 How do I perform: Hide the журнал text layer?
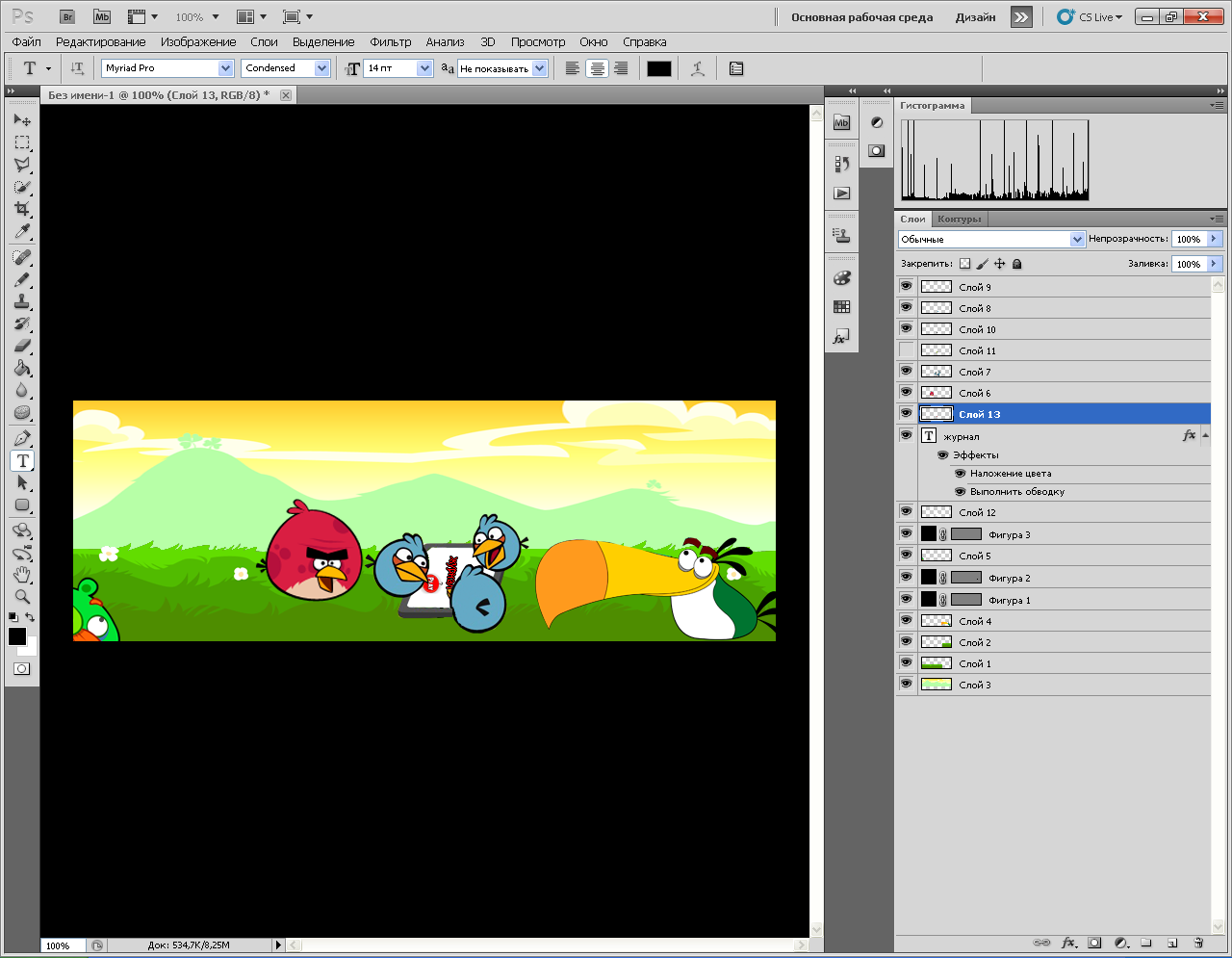tap(906, 435)
